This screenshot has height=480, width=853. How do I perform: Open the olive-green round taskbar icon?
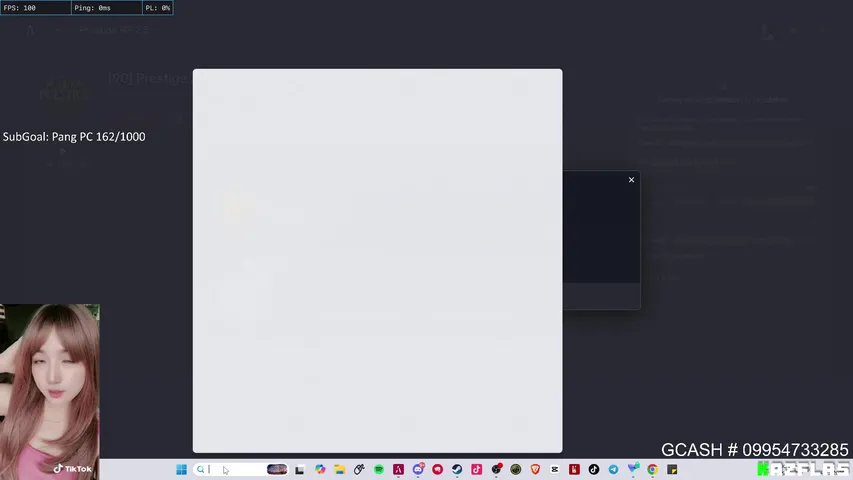[x=516, y=469]
